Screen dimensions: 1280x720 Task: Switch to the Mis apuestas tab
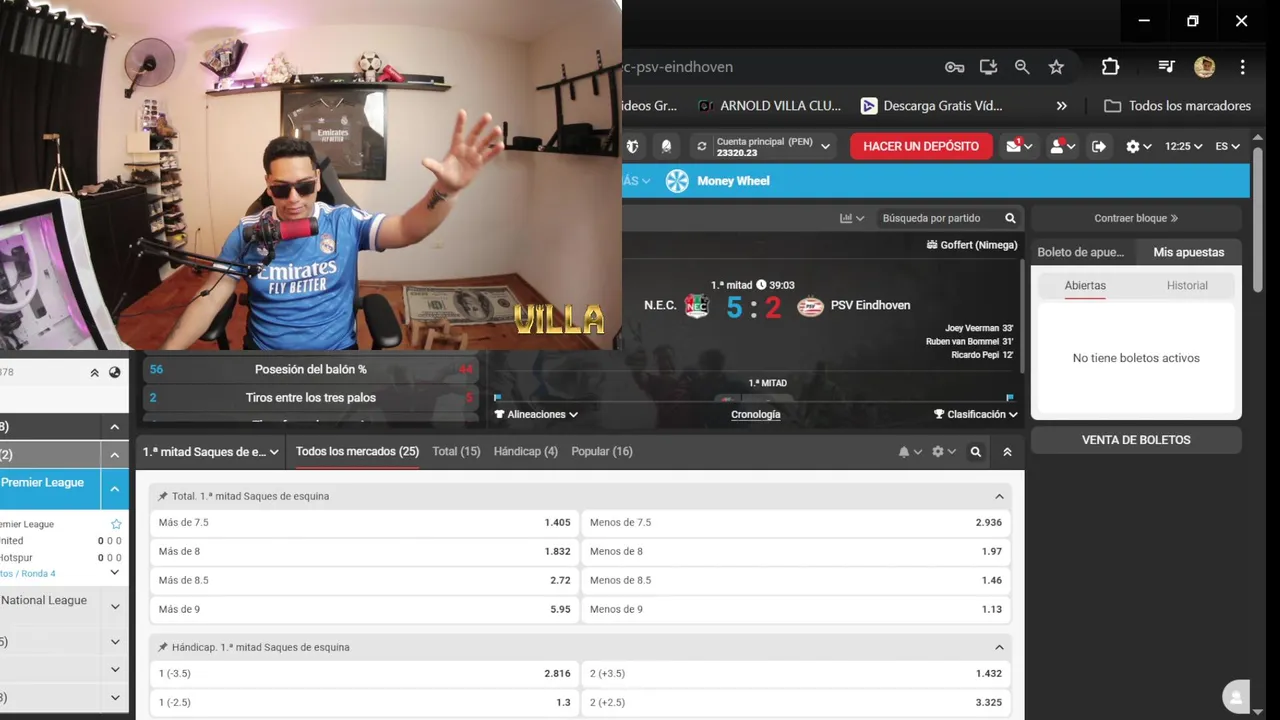click(x=1188, y=252)
